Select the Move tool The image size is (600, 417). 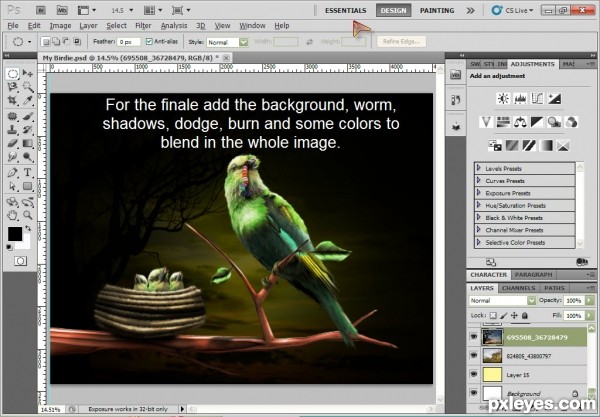[28, 73]
